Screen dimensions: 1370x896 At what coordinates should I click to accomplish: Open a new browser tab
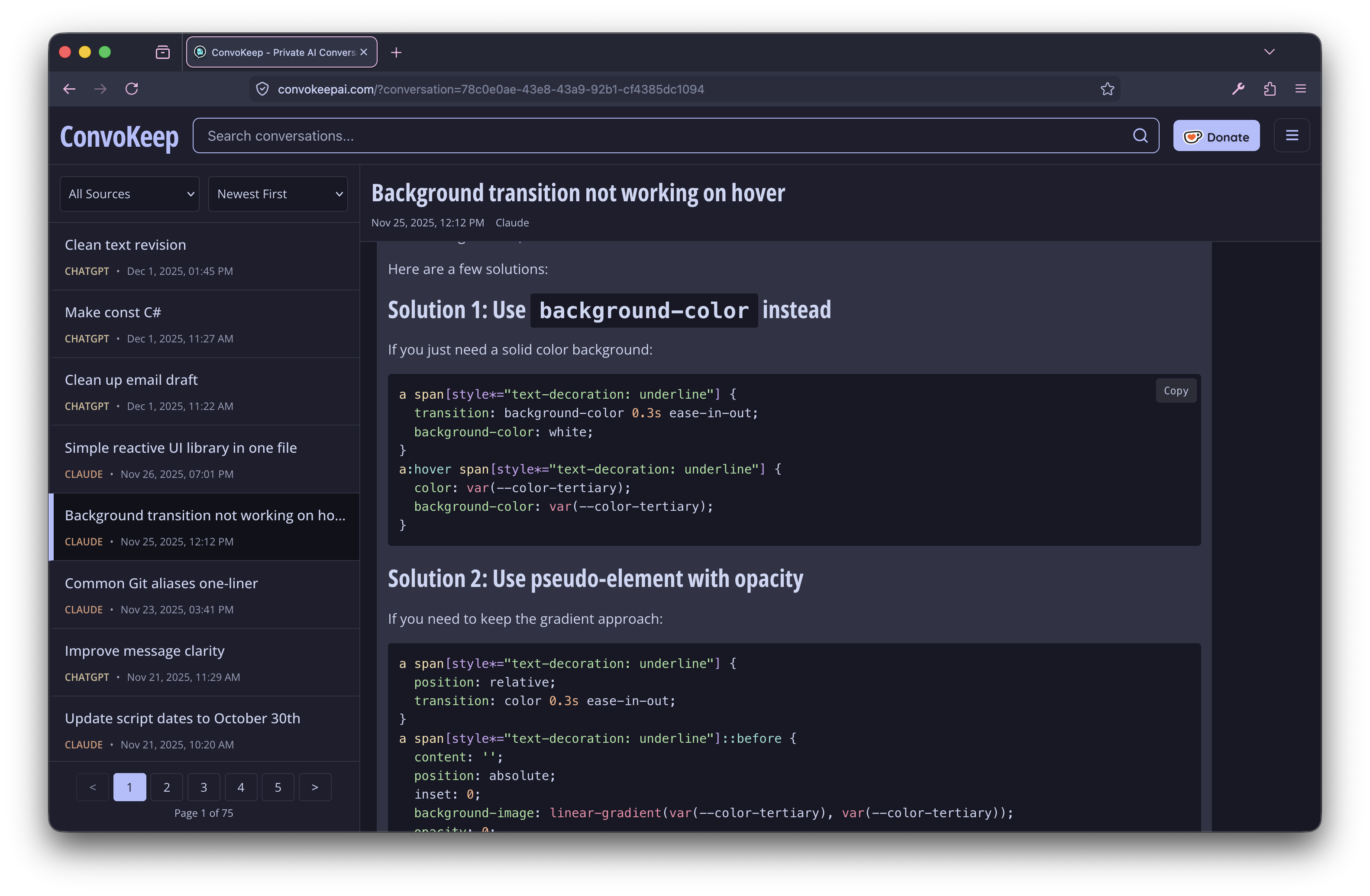(396, 53)
